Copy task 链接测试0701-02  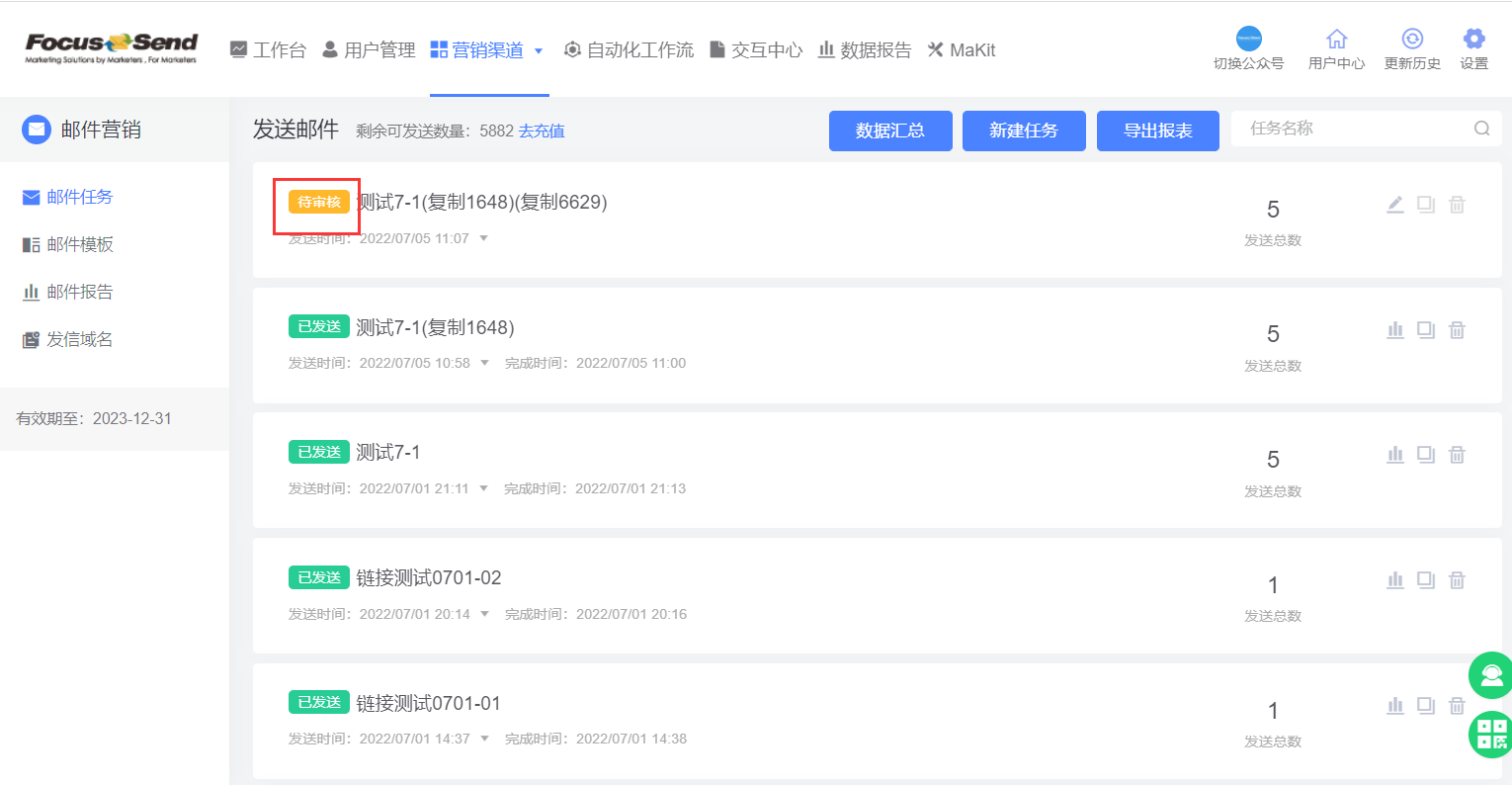pyautogui.click(x=1426, y=580)
